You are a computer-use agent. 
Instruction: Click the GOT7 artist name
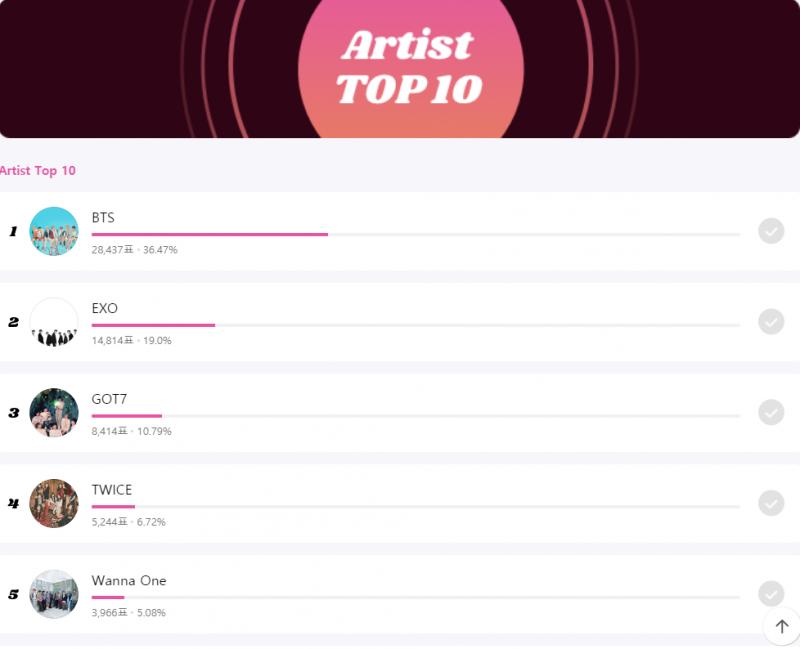(x=109, y=399)
